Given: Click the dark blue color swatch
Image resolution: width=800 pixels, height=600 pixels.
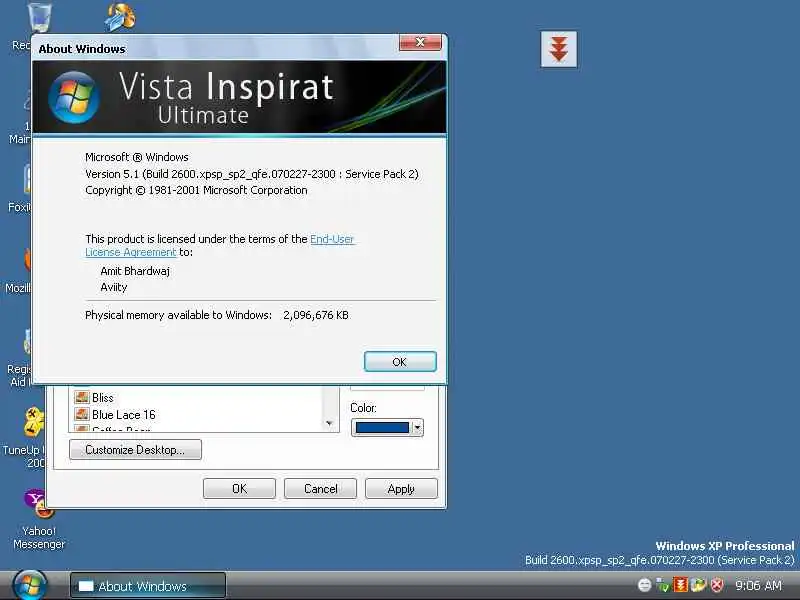Looking at the screenshot, I should click(x=382, y=428).
